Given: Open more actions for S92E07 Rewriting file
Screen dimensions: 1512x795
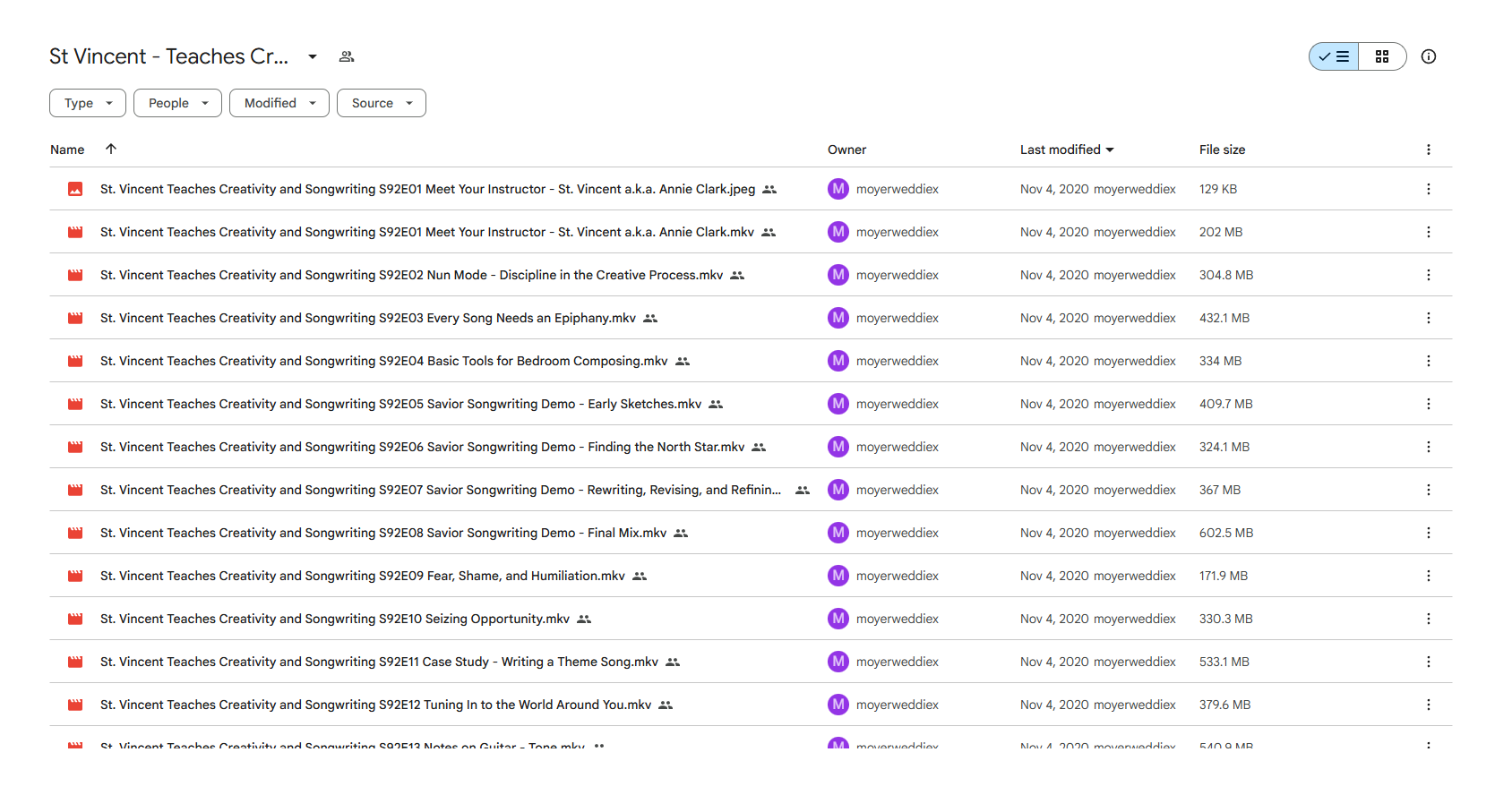Looking at the screenshot, I should (1429, 490).
